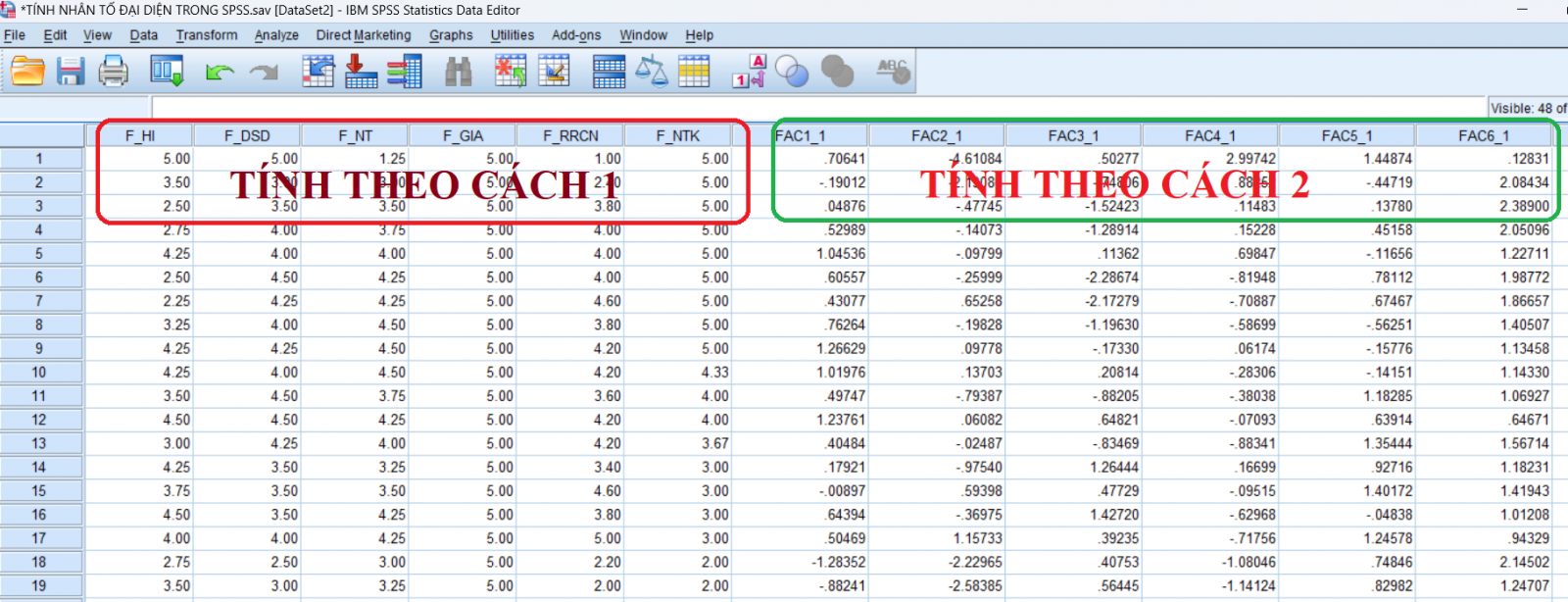
Task: Select the FAC1_1 column header
Action: (801, 135)
